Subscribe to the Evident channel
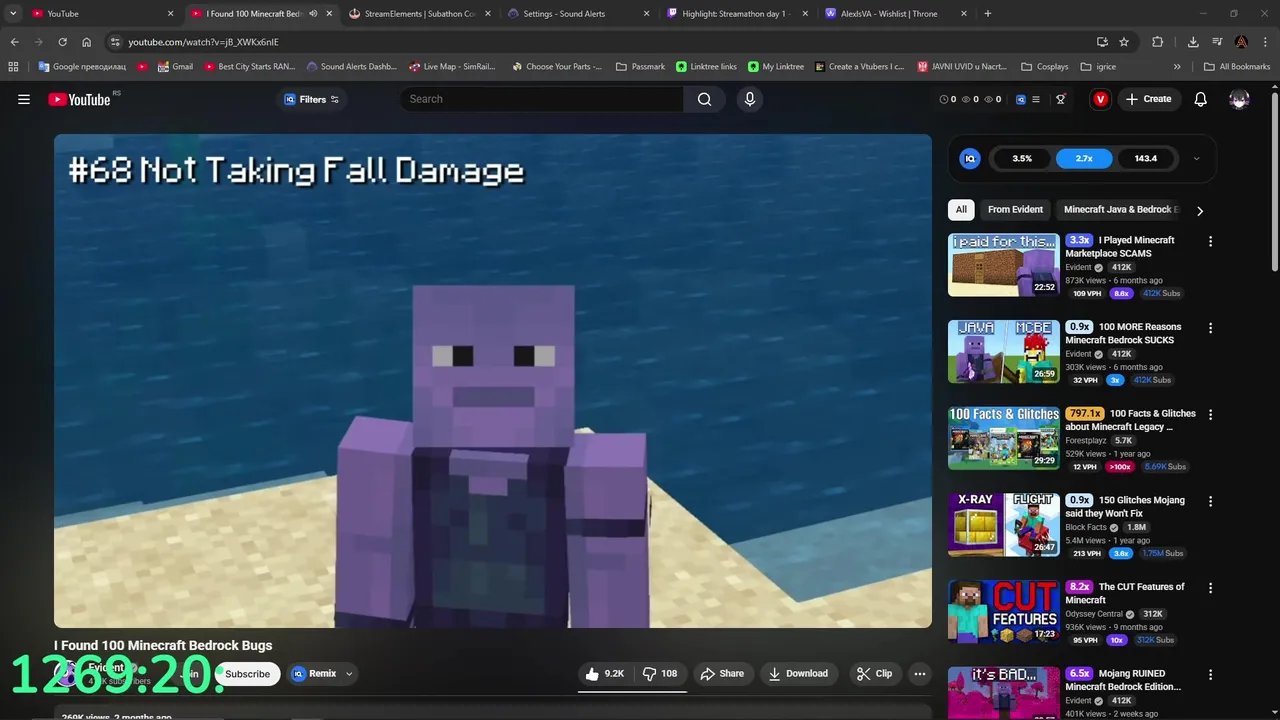 (x=247, y=674)
